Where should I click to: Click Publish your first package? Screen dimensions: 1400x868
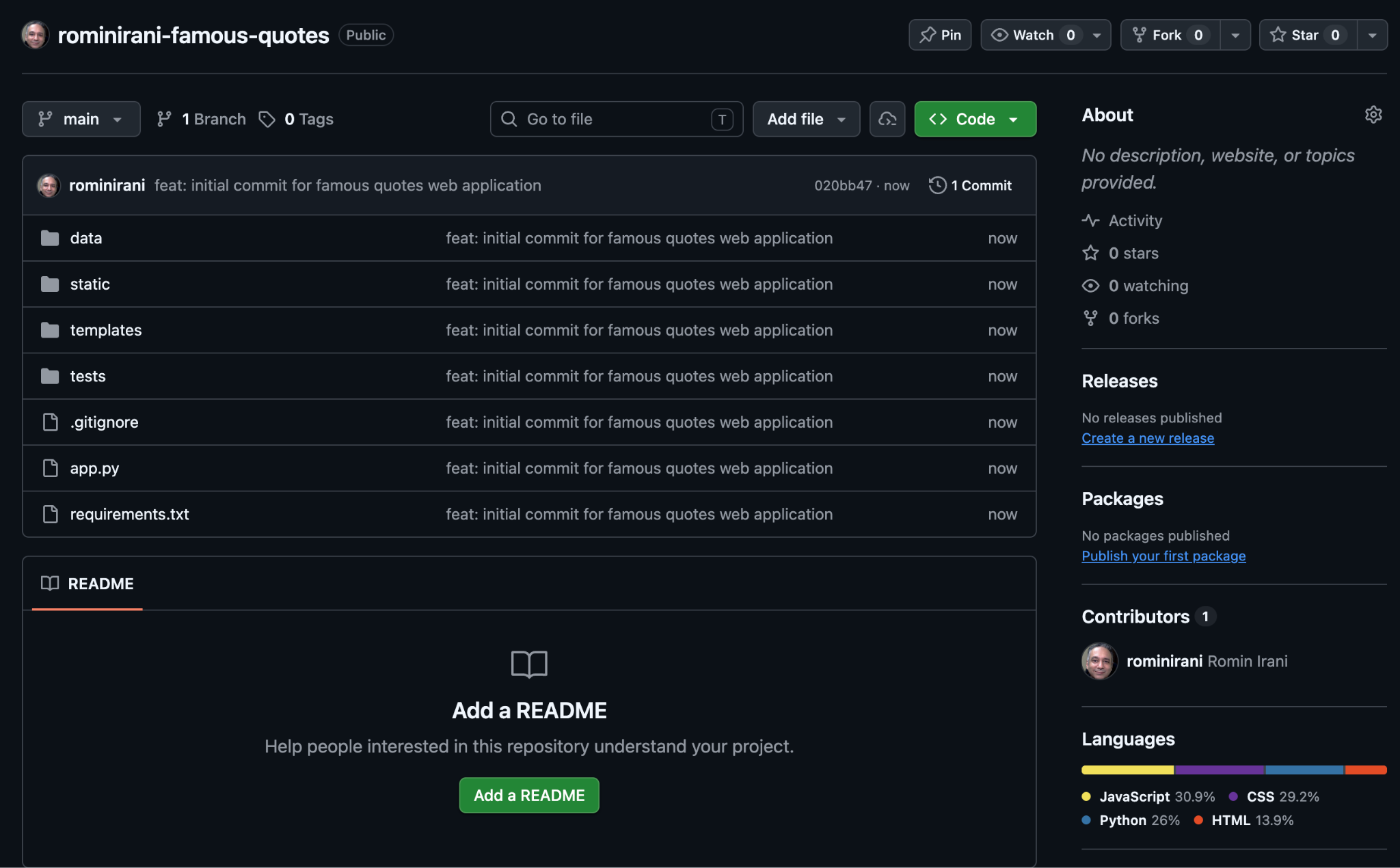coord(1163,556)
